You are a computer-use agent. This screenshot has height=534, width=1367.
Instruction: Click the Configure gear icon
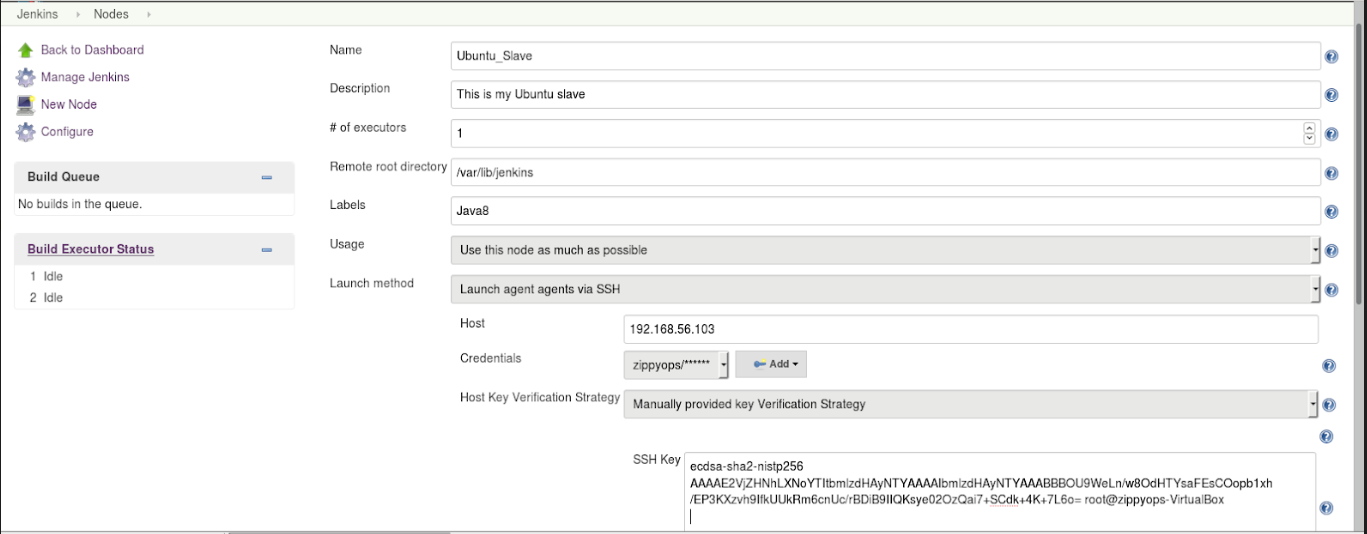coord(25,132)
